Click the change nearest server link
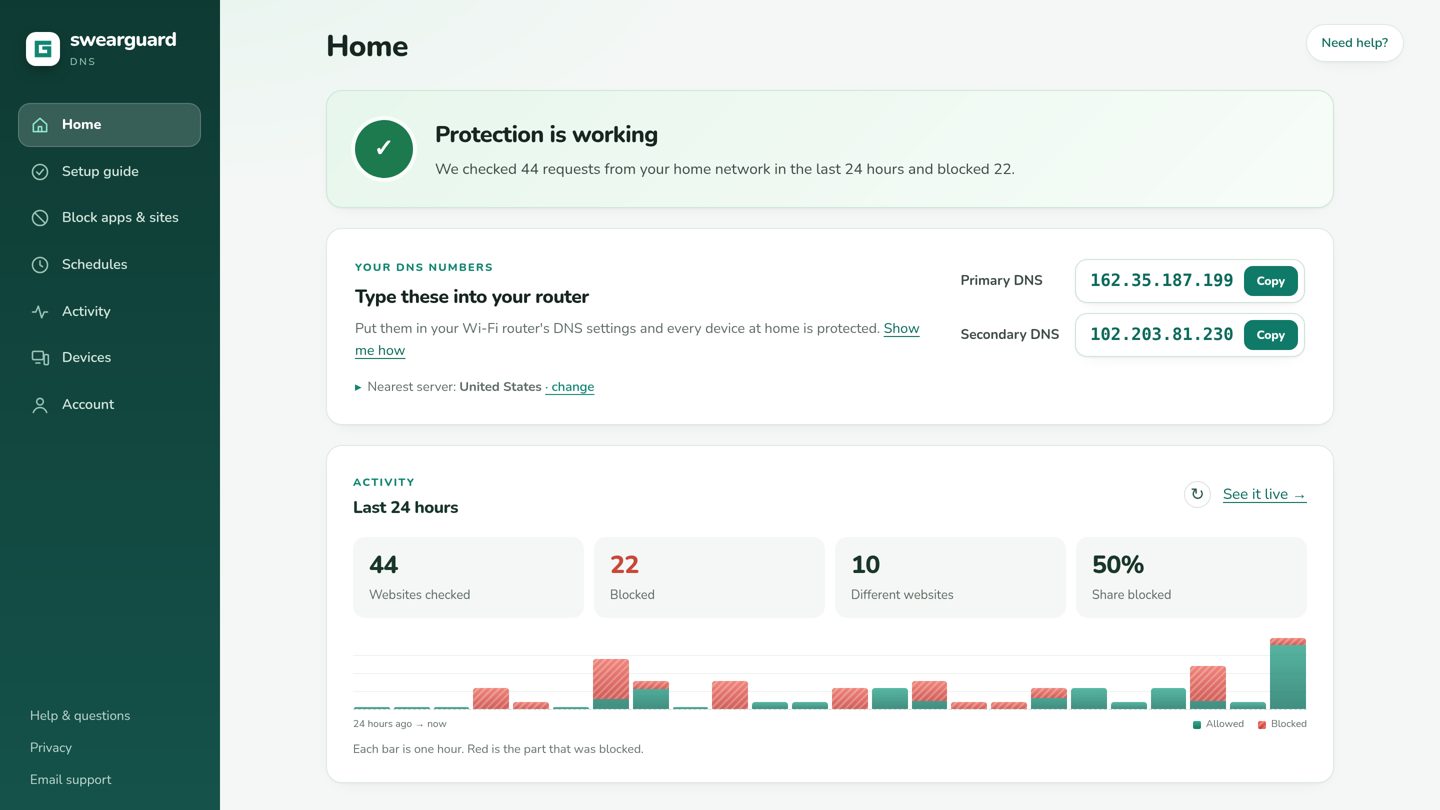The image size is (1440, 810). pos(572,387)
